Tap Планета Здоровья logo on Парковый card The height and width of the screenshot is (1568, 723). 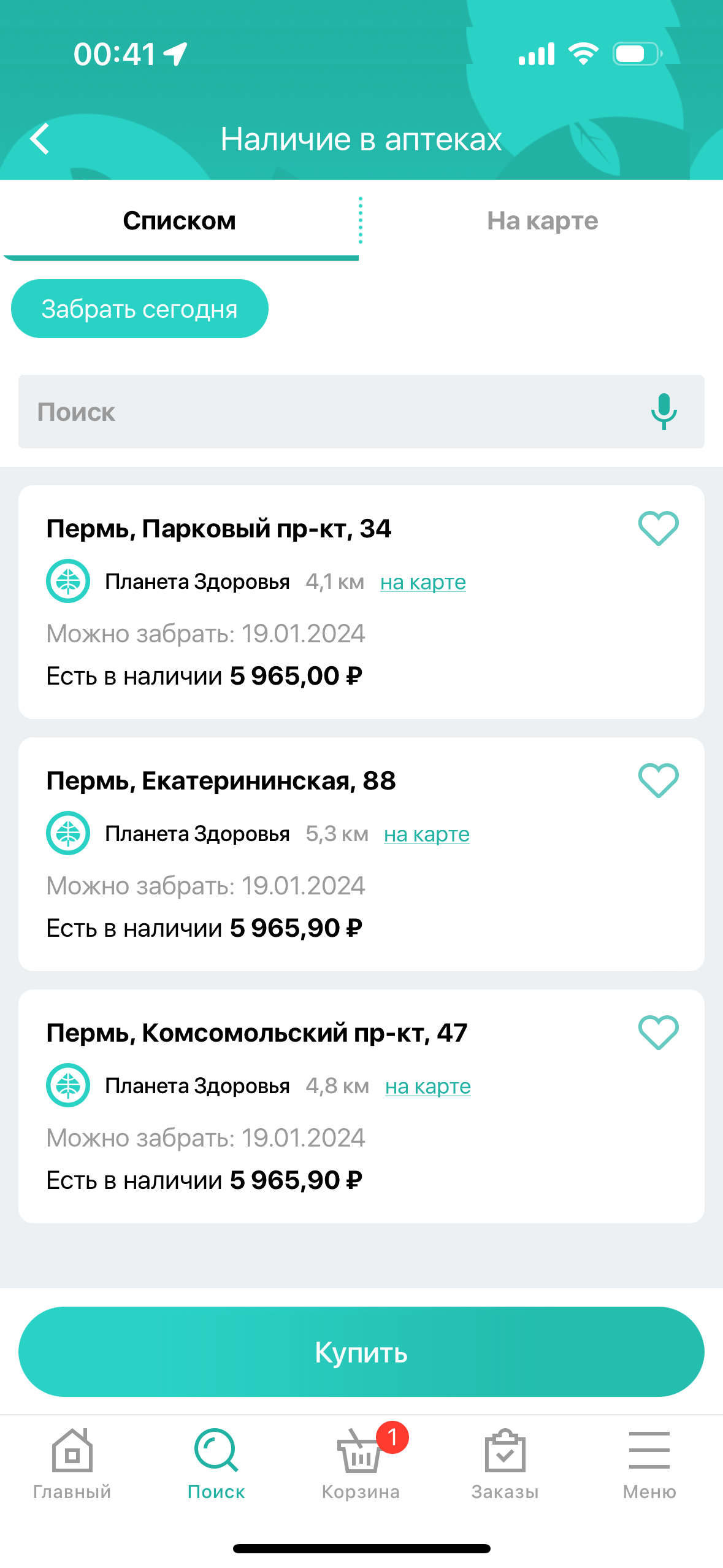[68, 581]
